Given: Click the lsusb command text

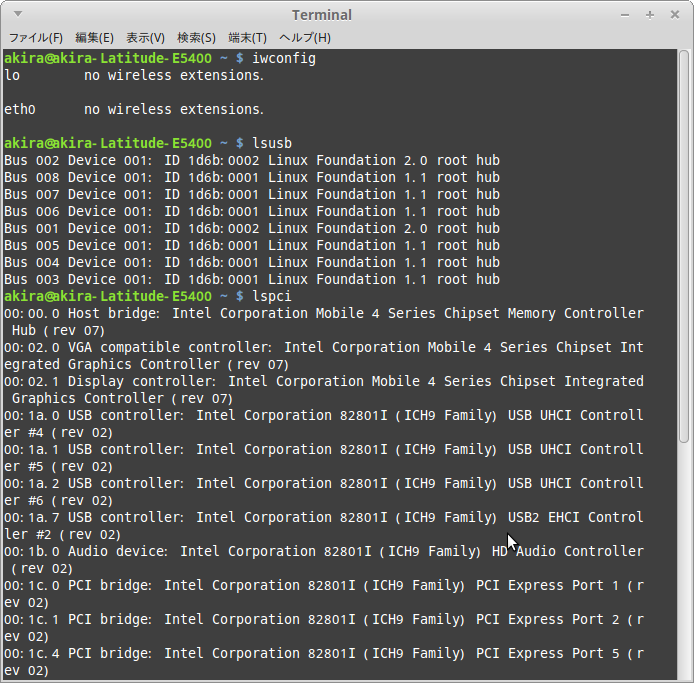Looking at the screenshot, I should point(272,143).
